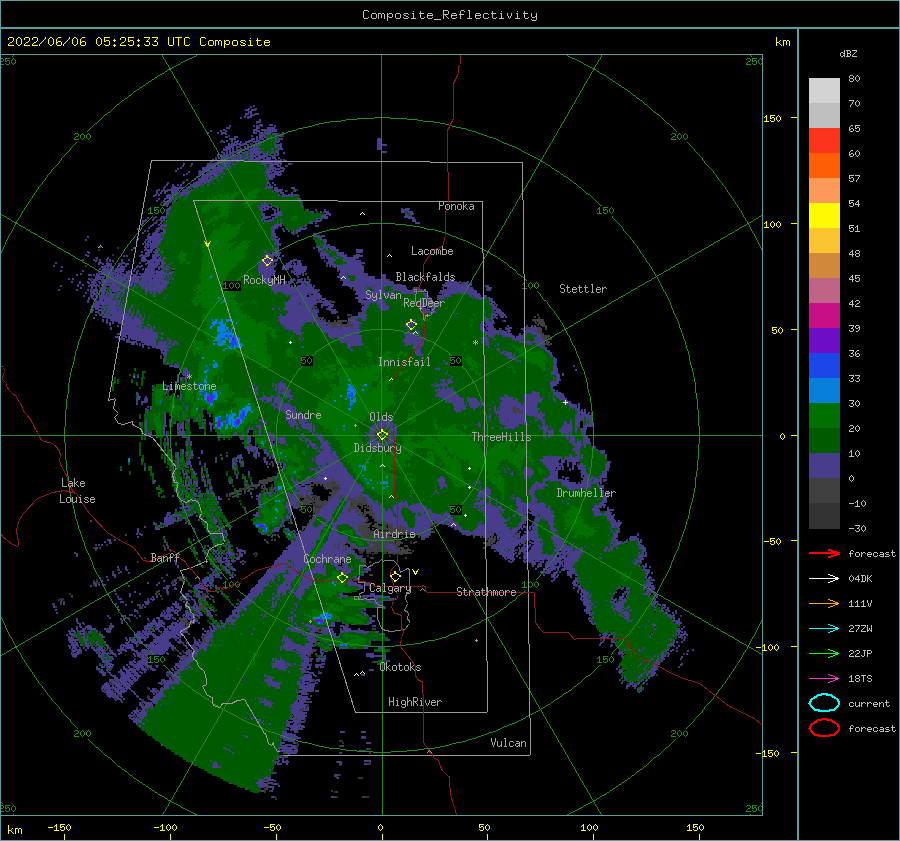The image size is (900, 841).
Task: Click the dark orange 60 dBZ swatch
Action: [x=824, y=165]
